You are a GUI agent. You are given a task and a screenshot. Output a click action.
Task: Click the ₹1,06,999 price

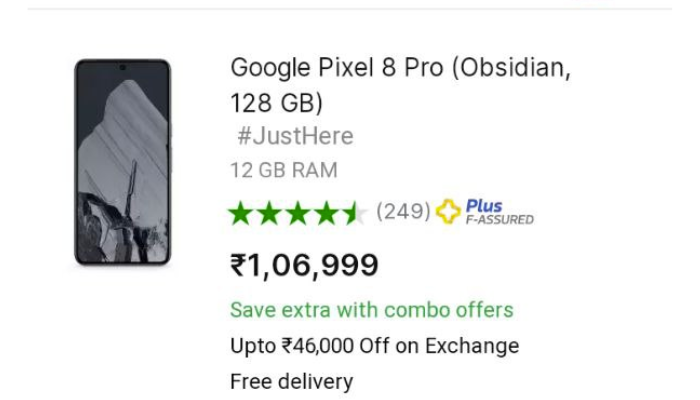(304, 266)
